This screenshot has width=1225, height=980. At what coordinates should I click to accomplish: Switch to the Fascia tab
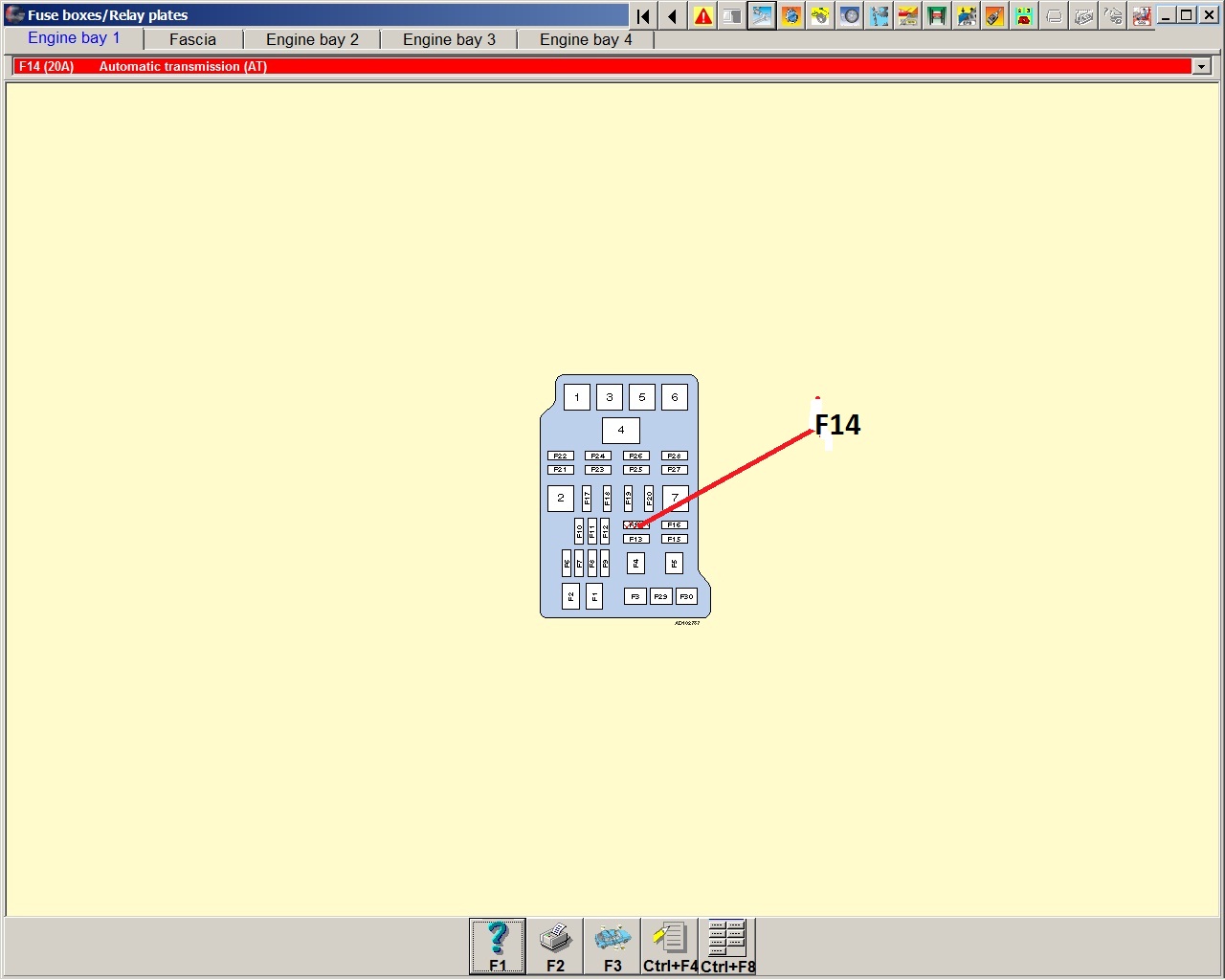pos(192,39)
